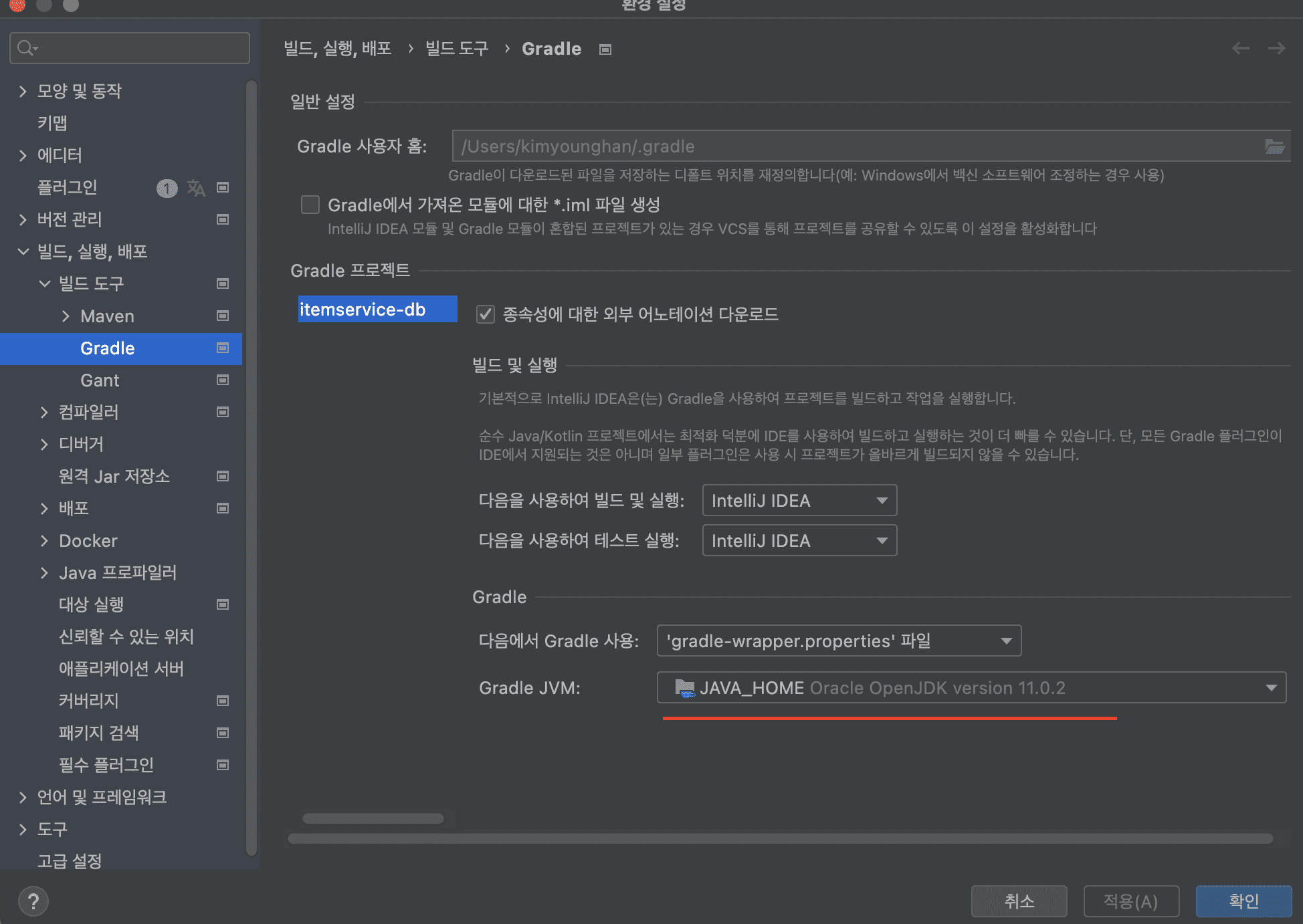Toggle external annotations download for dependencies checkbox

point(486,314)
